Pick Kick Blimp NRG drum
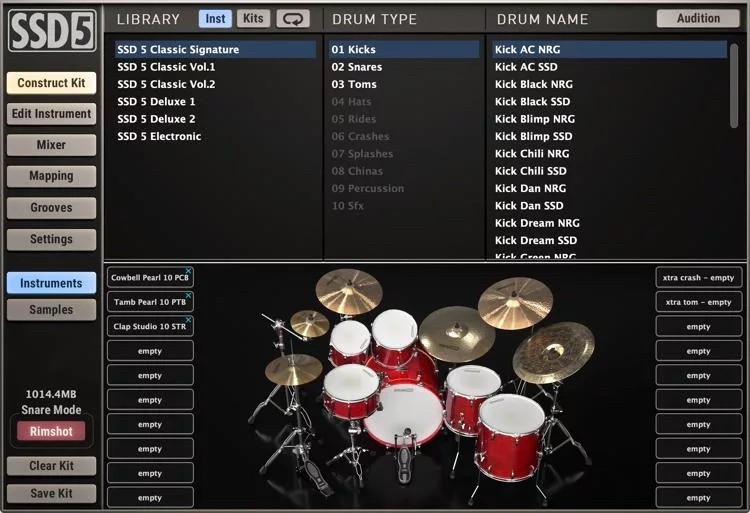The image size is (750, 513). tap(610, 119)
